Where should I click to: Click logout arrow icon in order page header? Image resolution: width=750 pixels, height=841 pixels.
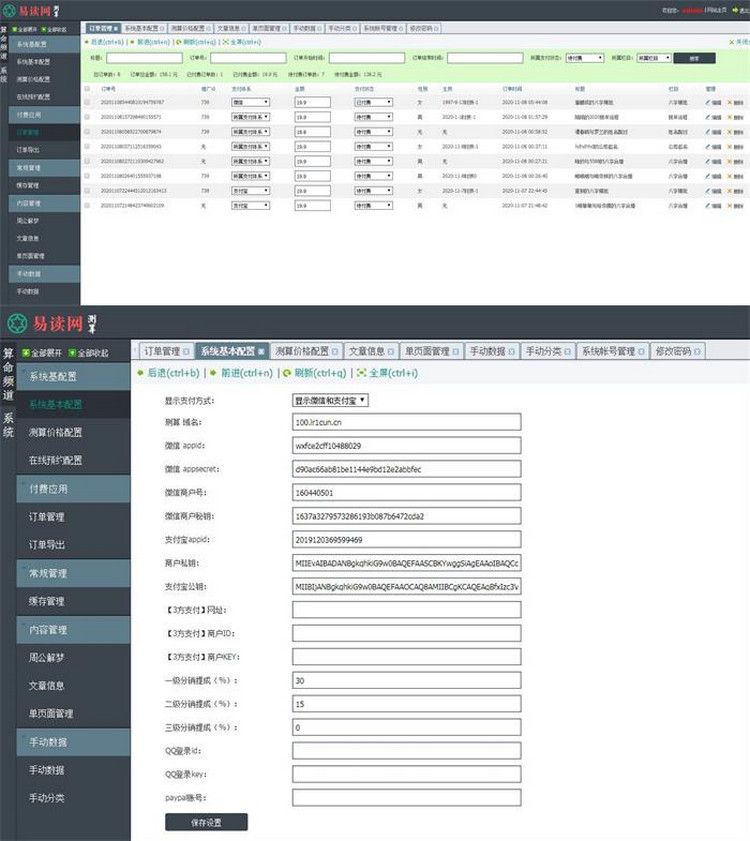(x=735, y=10)
